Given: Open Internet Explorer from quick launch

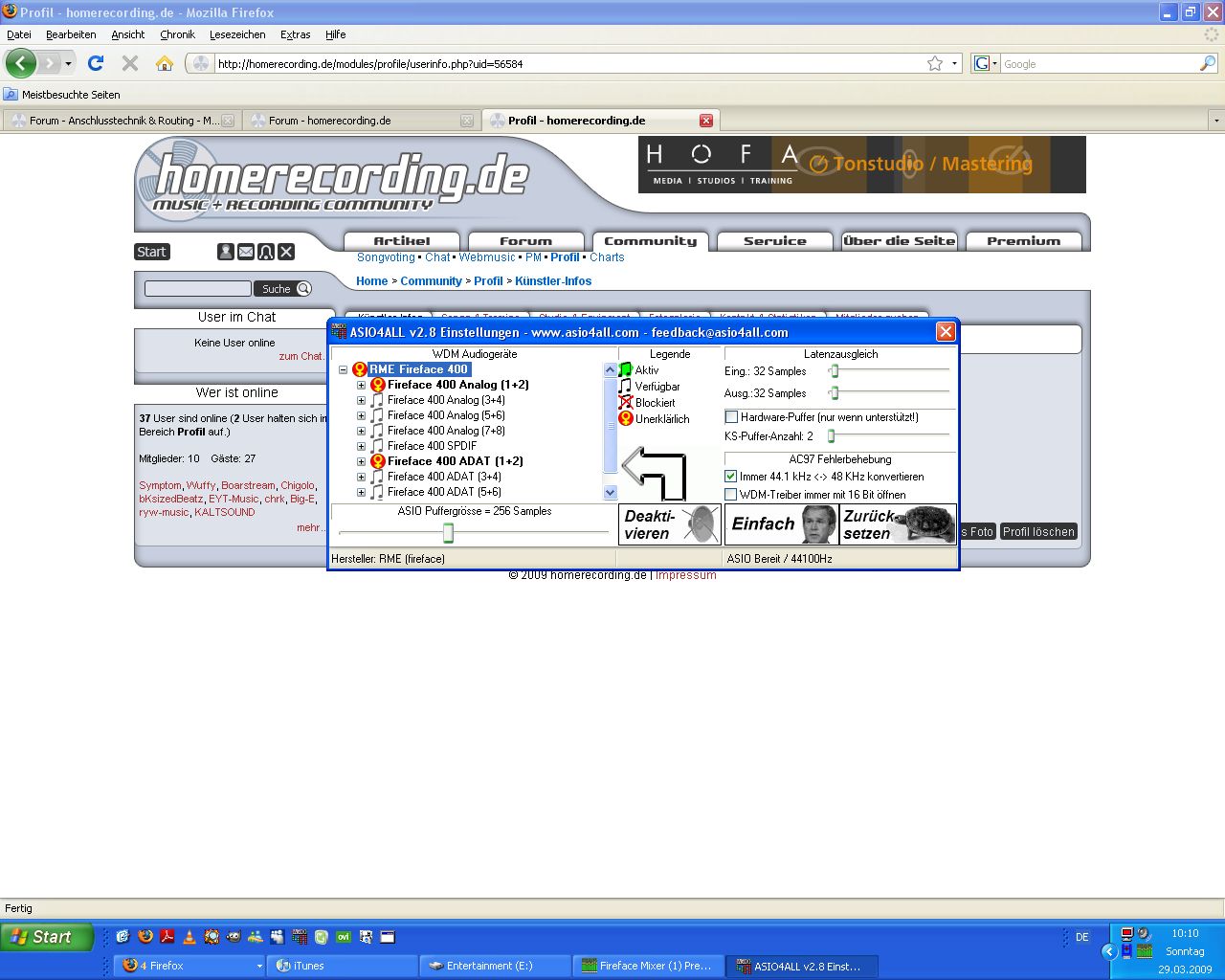Looking at the screenshot, I should pos(123,937).
